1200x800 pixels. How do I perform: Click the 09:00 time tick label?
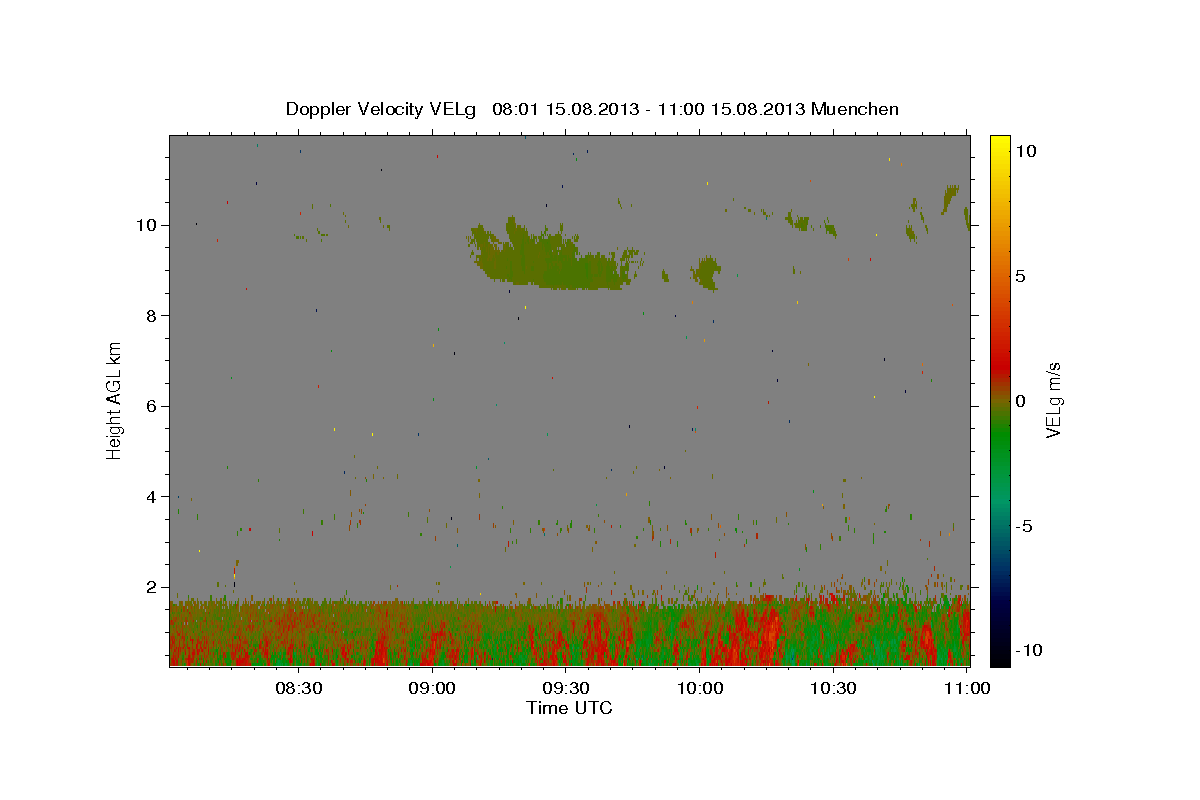tap(432, 688)
